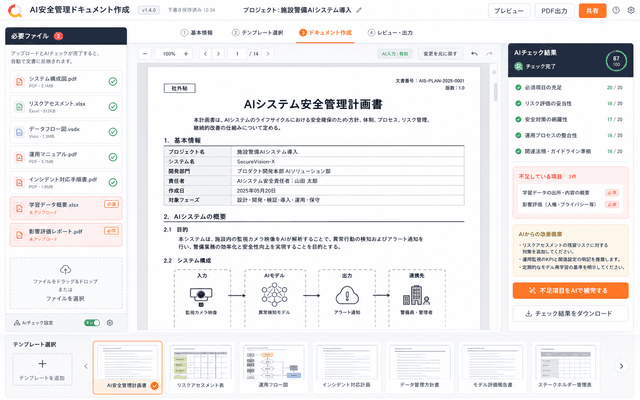Click the building and guard icon
Screen dimensions: 640x400
[416, 295]
